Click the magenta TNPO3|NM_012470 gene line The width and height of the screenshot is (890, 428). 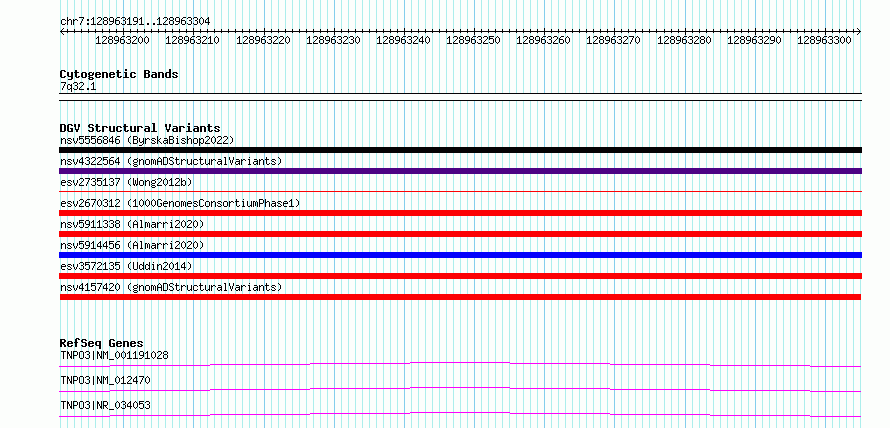coord(460,389)
